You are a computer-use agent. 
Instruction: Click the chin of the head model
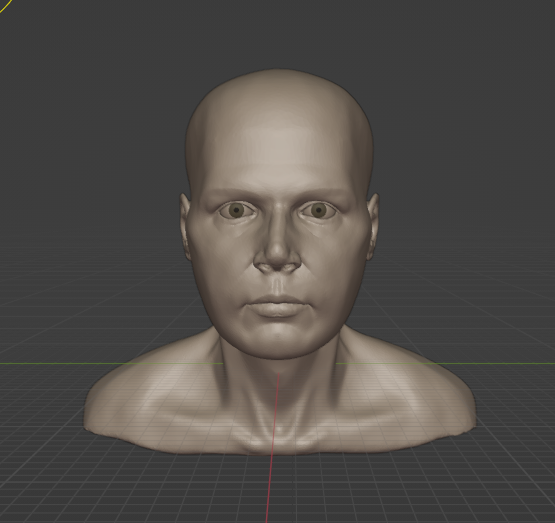[x=277, y=341]
